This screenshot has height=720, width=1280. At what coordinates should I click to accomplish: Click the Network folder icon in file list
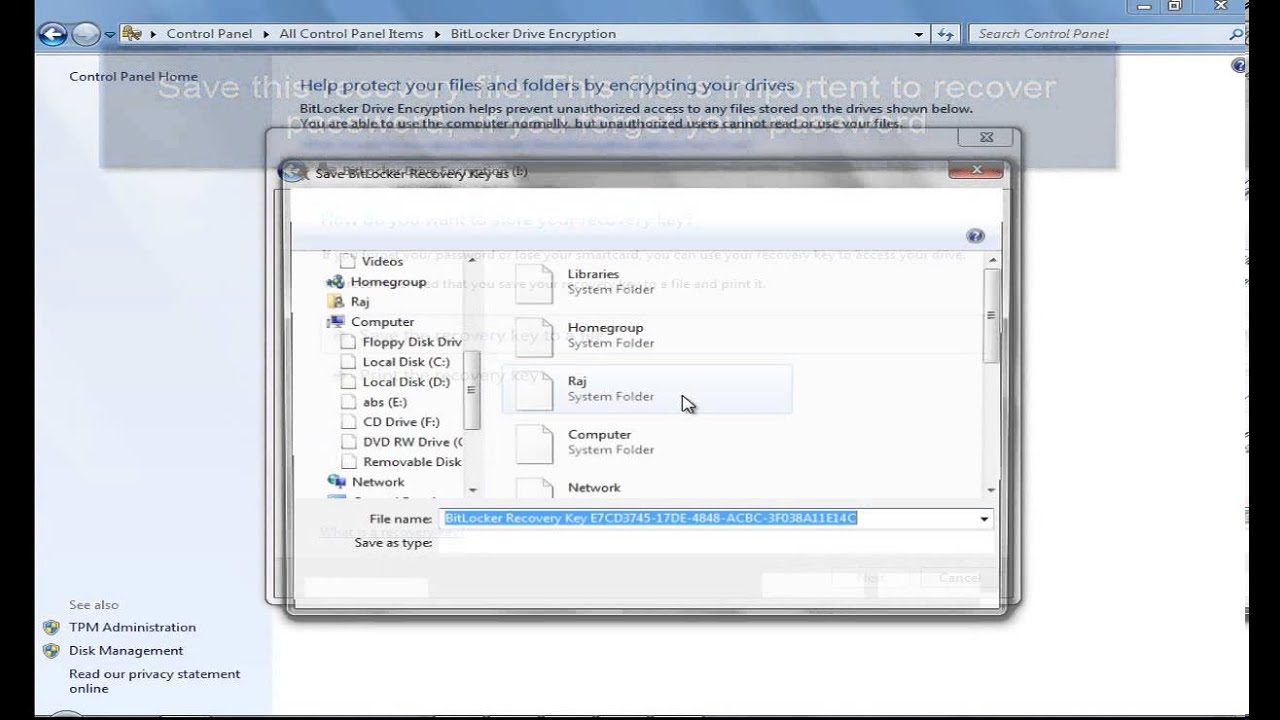534,488
